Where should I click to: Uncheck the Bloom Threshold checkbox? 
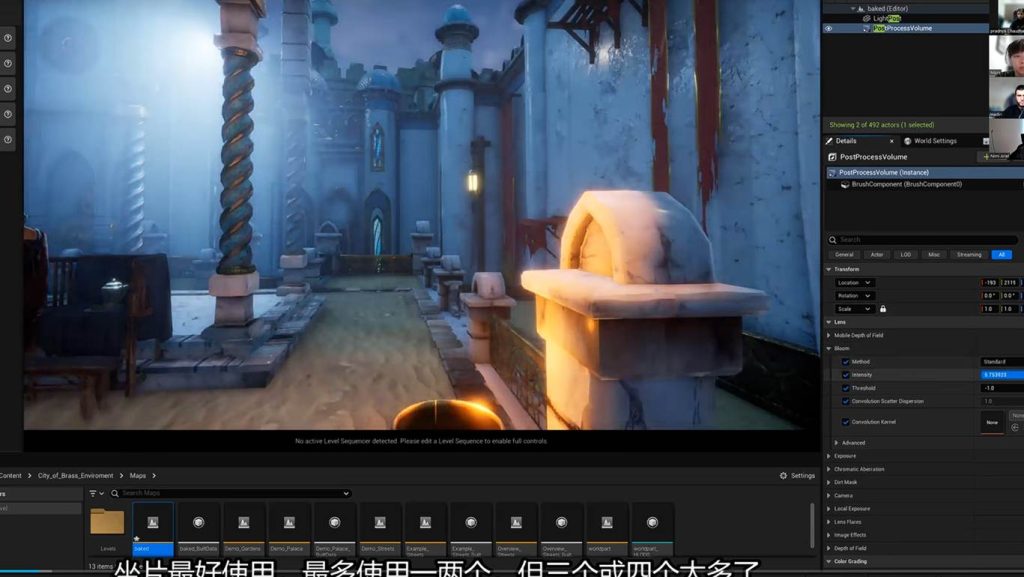845,388
